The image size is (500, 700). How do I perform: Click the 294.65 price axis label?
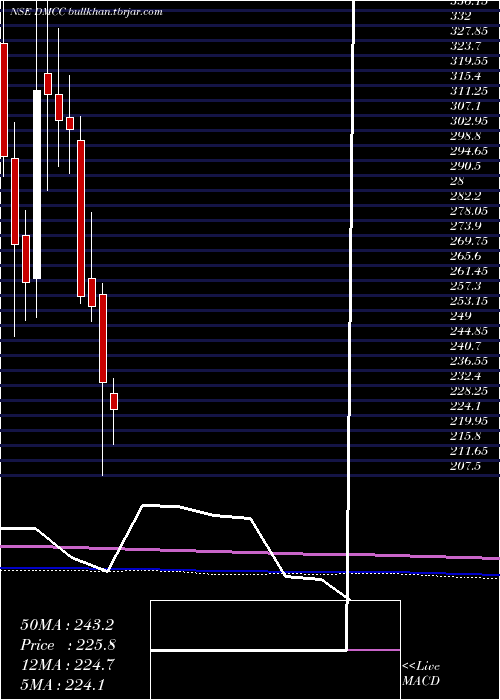[x=468, y=151]
